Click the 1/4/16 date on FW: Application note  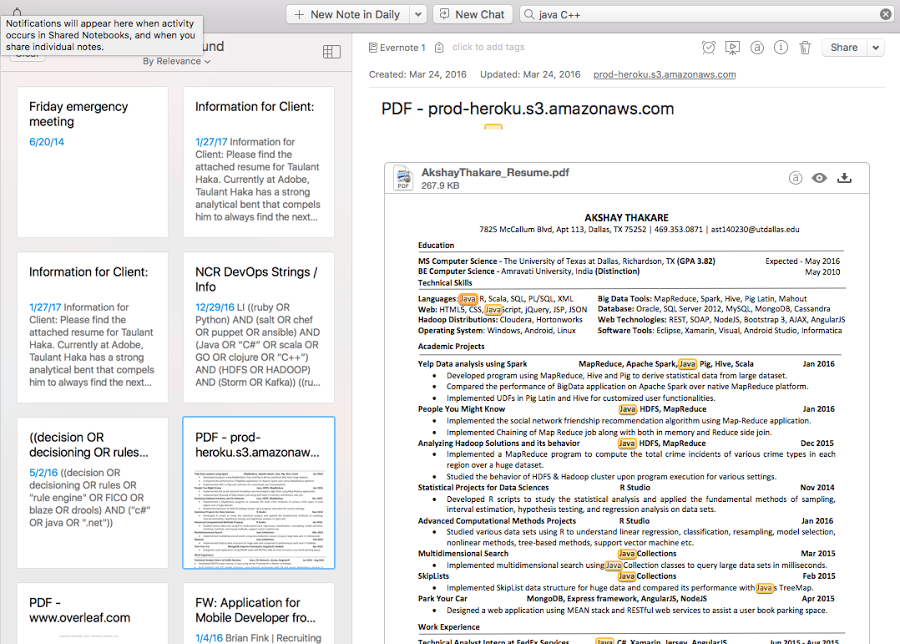coord(209,638)
